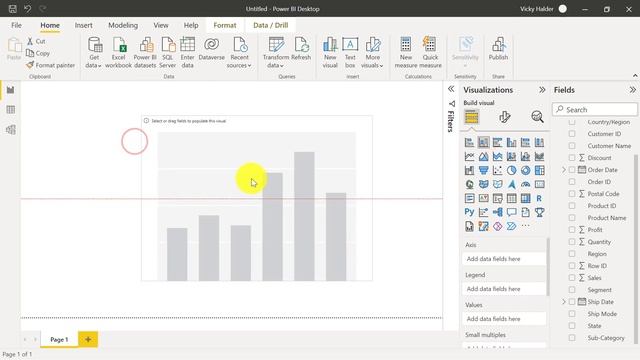Select the line chart visual icon
The width and height of the screenshot is (640, 360).
coord(469,156)
